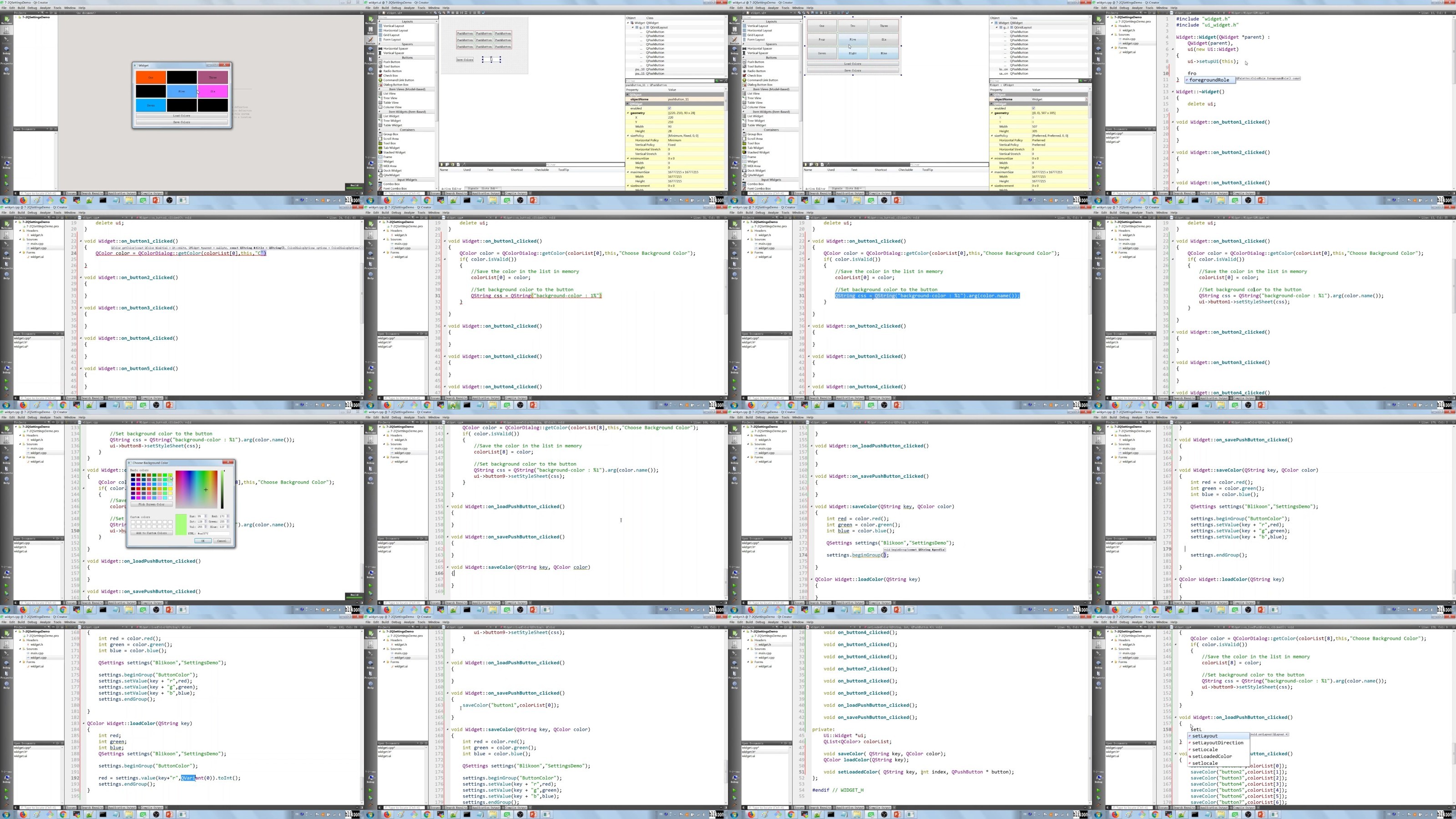1456x819 pixels.
Task: Click light green preview swatch in color dialog
Action: pos(181,524)
